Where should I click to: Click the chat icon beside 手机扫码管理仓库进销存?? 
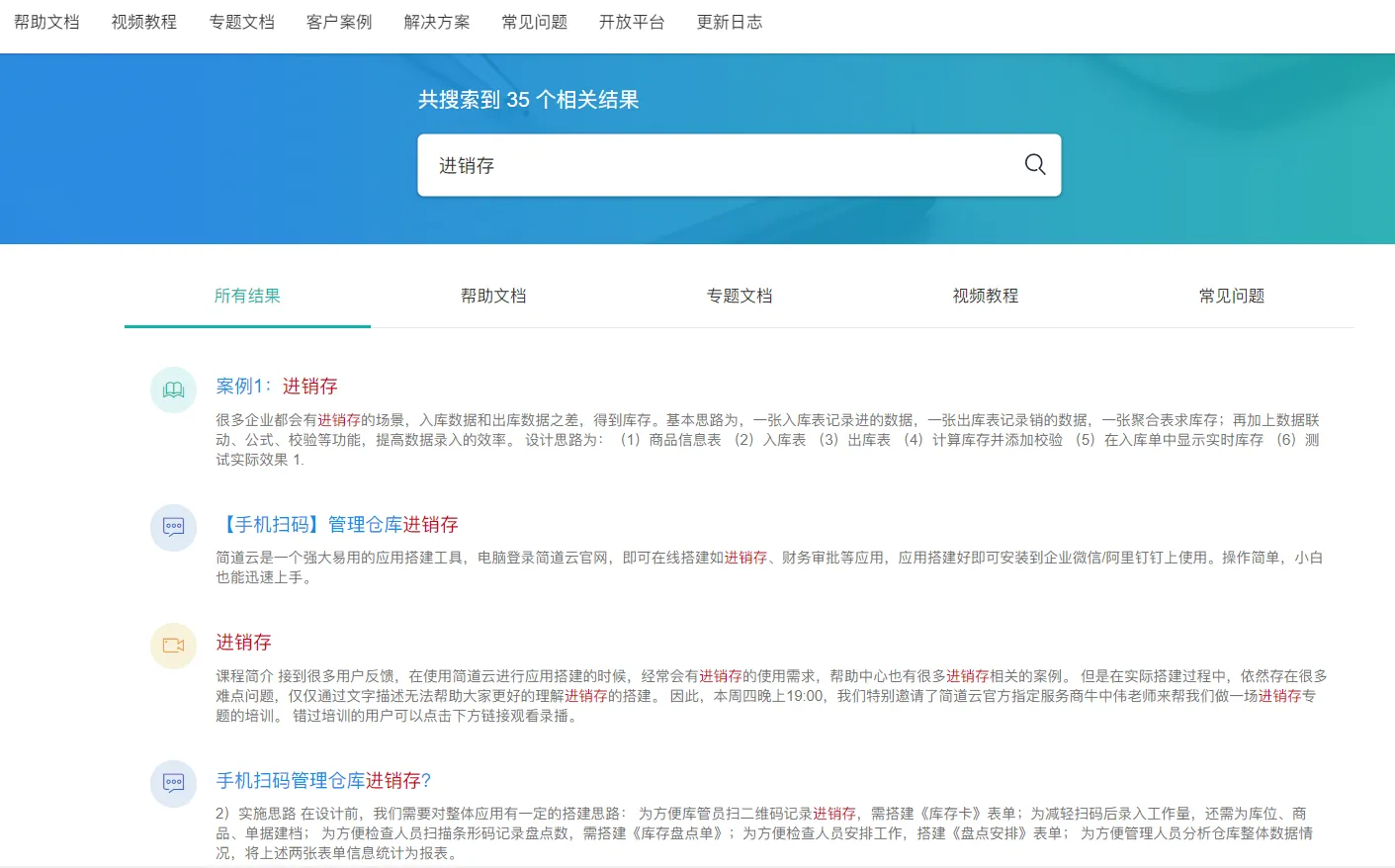coord(174,783)
